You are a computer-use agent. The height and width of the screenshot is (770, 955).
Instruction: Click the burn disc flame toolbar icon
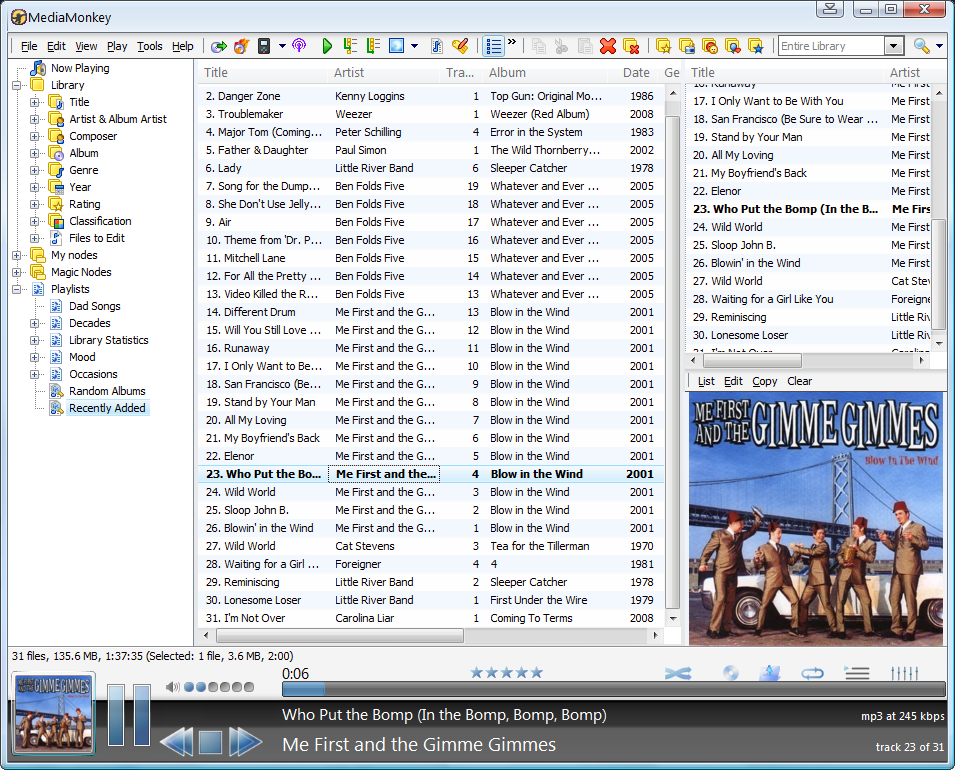click(242, 46)
